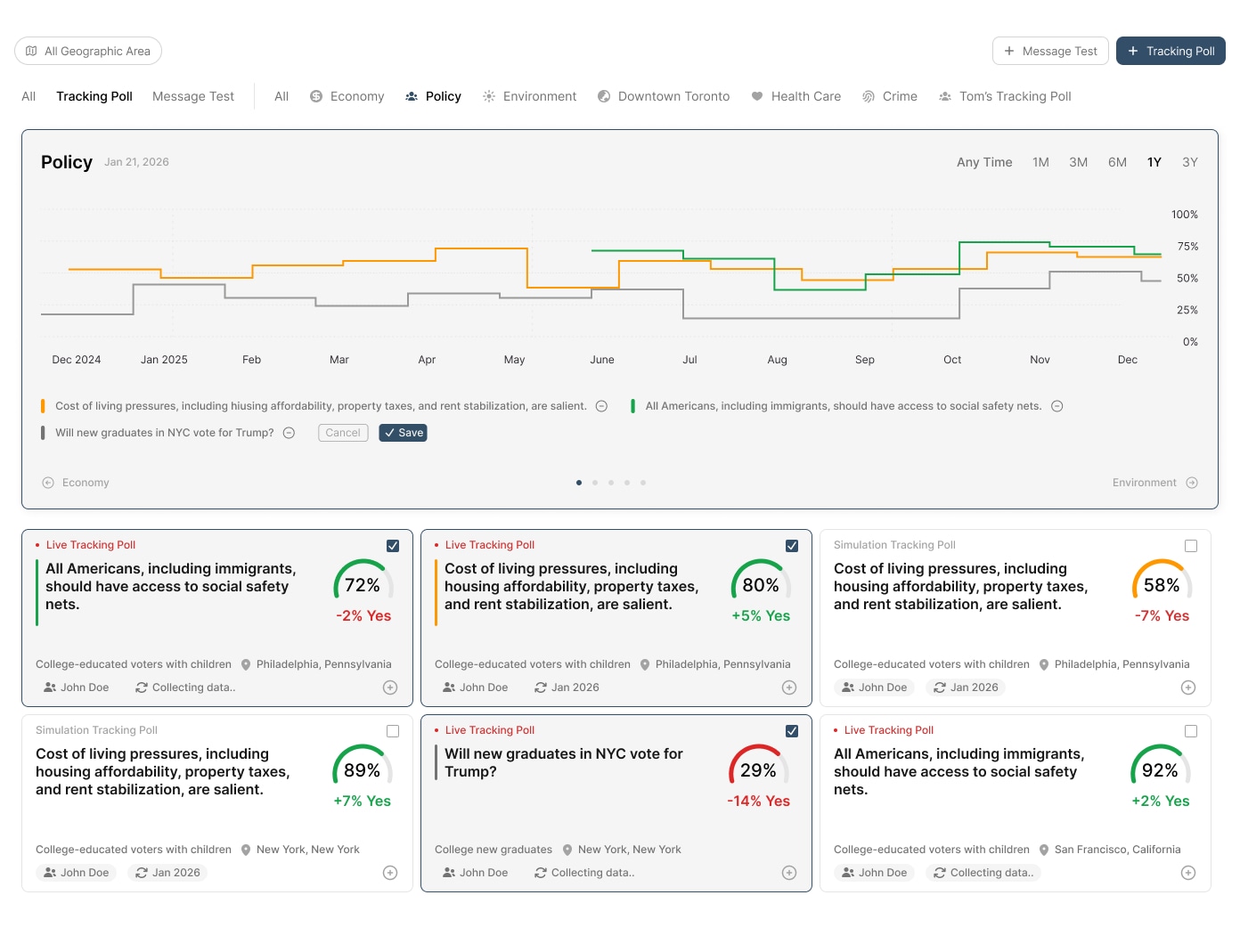
Task: Click New York location on 29% card
Action: [622, 850]
